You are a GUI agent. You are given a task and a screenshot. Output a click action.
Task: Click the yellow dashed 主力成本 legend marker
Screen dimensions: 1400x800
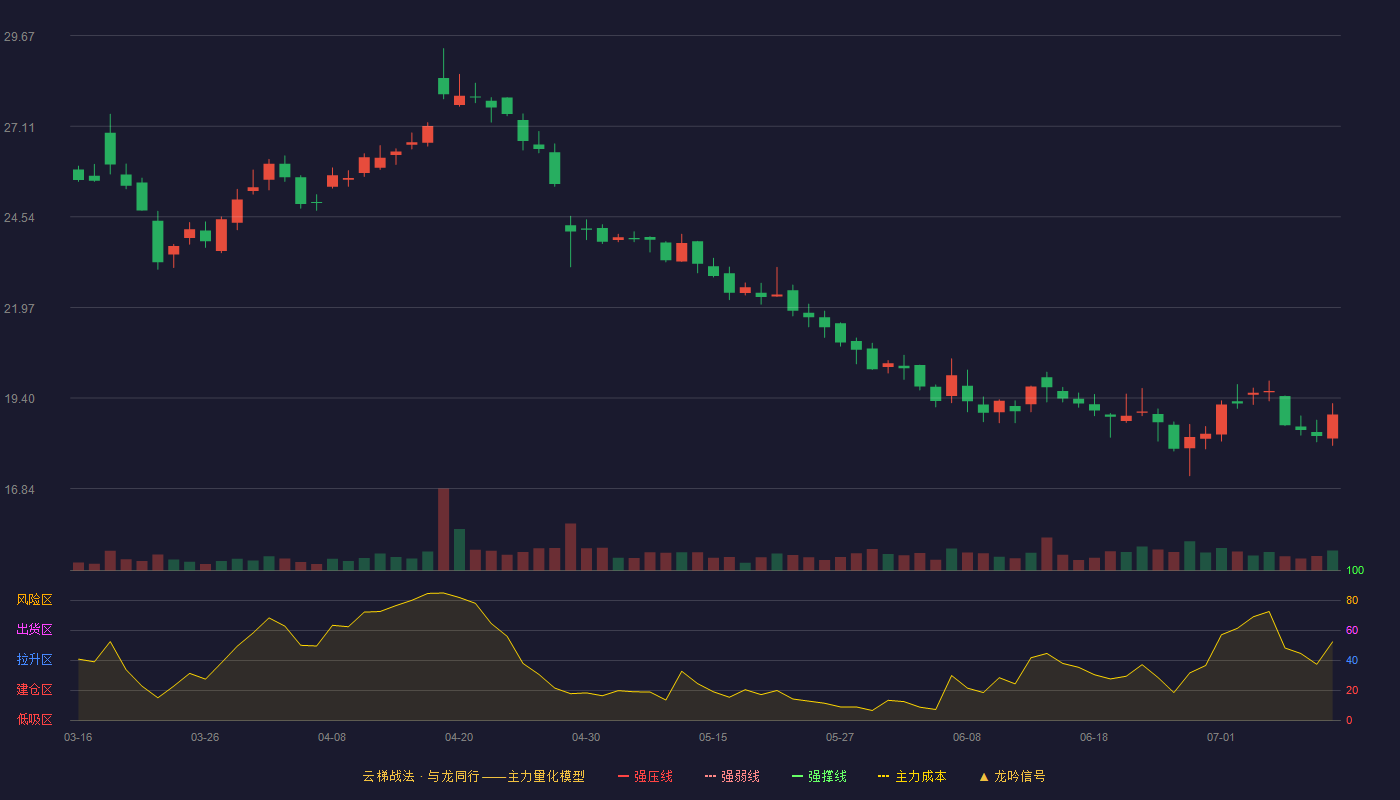point(884,776)
